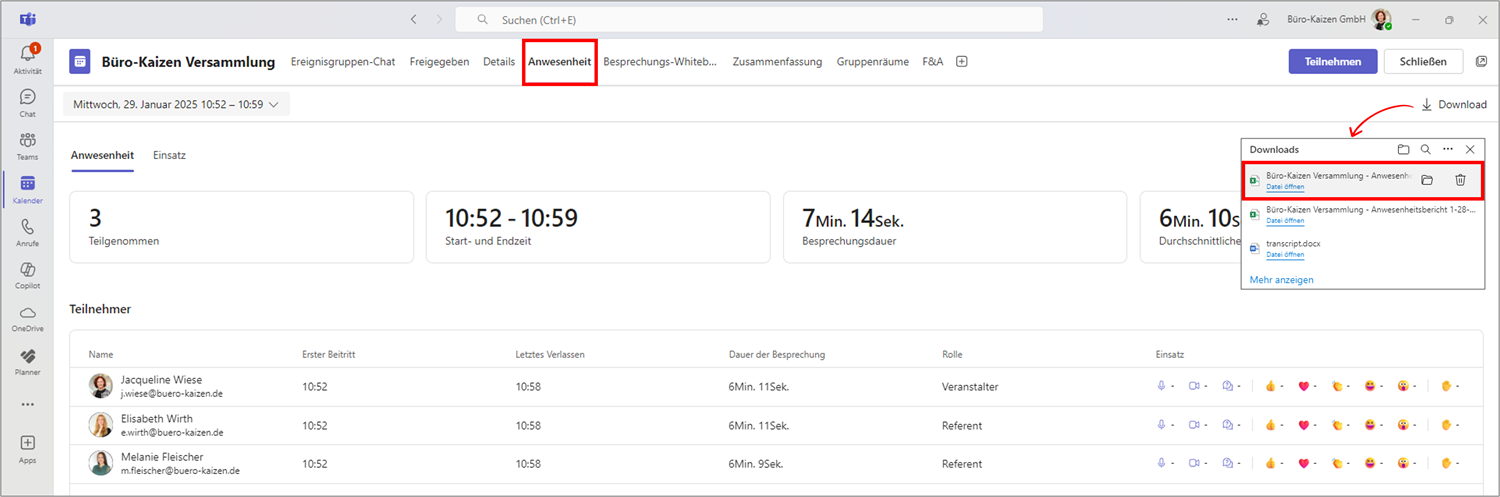
Task: Open the Besprechungs-Whiteboard tab
Action: pyautogui.click(x=660, y=61)
